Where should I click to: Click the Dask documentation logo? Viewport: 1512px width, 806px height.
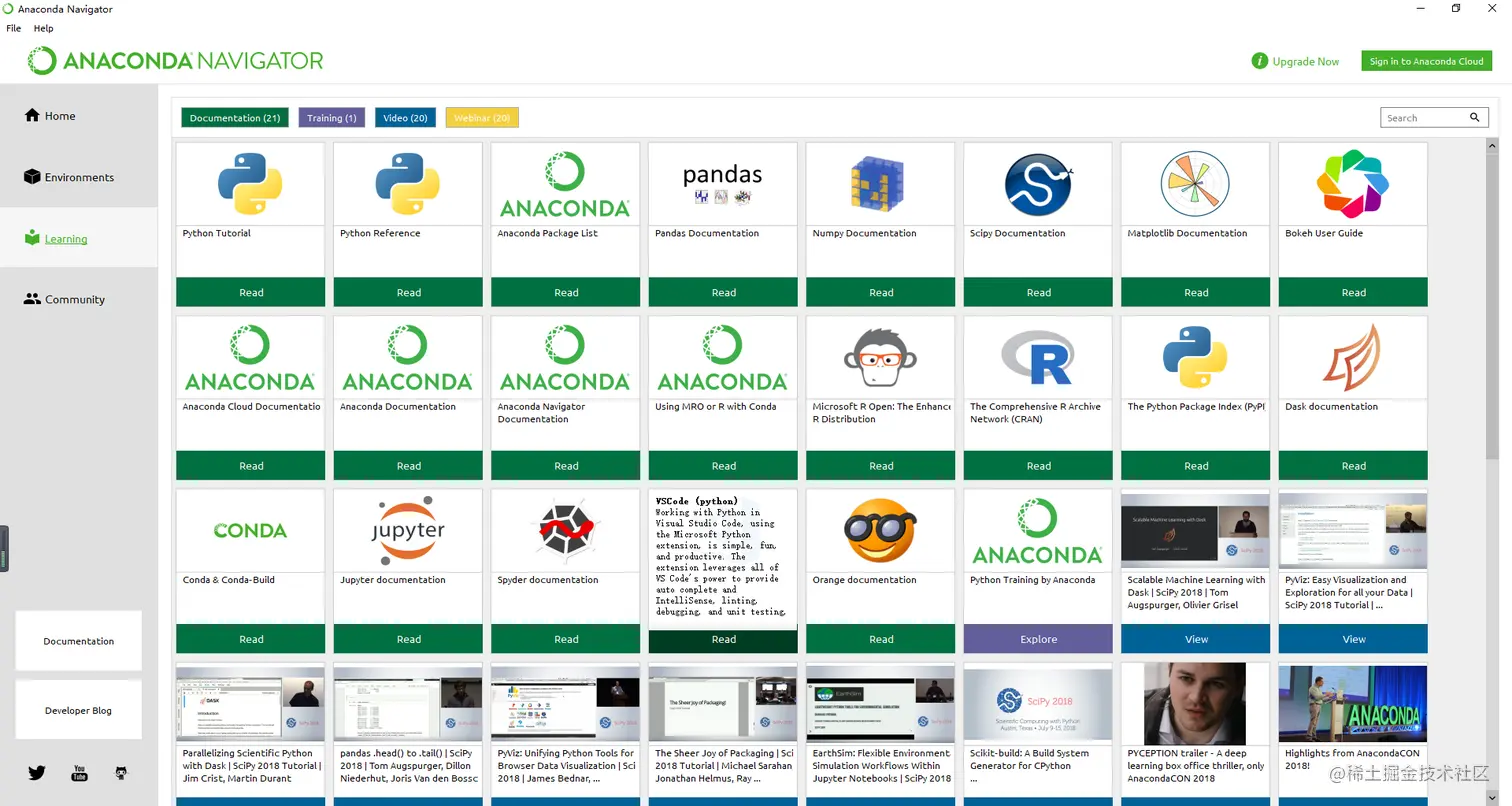point(1352,357)
